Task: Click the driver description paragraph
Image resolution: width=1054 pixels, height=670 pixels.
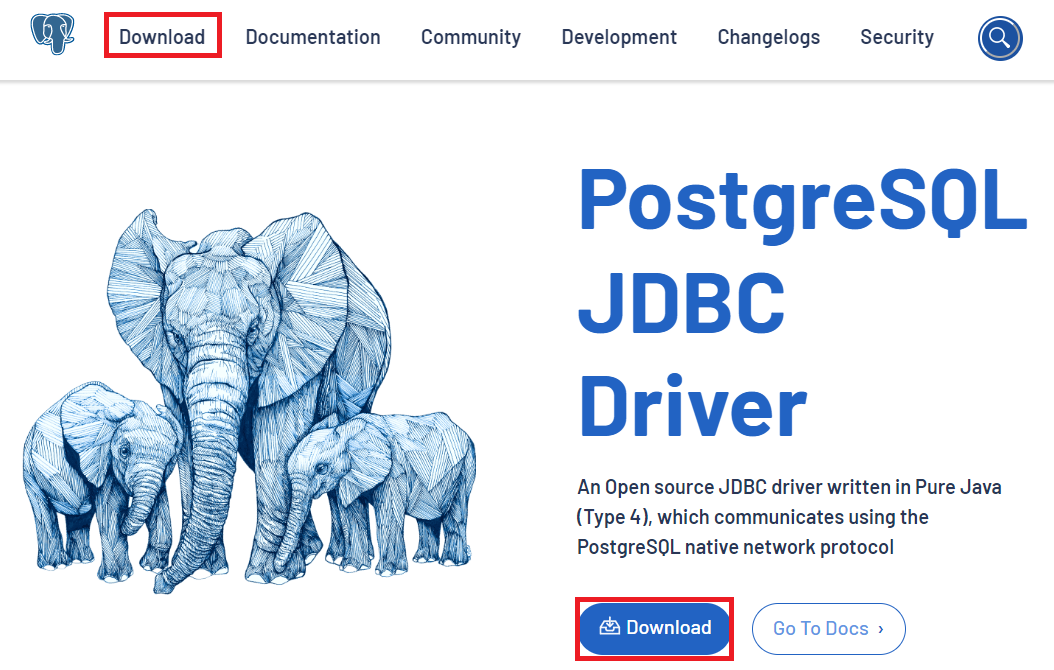Action: pyautogui.click(x=789, y=517)
